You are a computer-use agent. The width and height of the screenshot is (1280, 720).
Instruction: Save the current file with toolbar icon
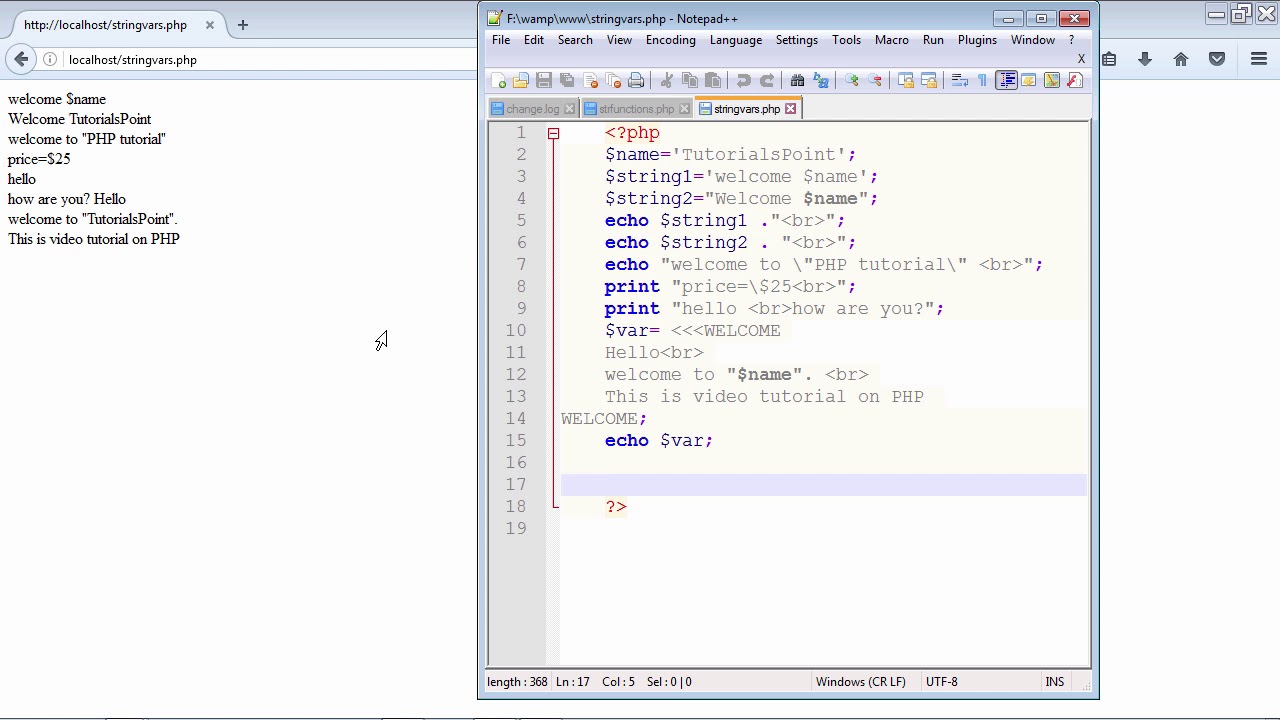pyautogui.click(x=544, y=81)
